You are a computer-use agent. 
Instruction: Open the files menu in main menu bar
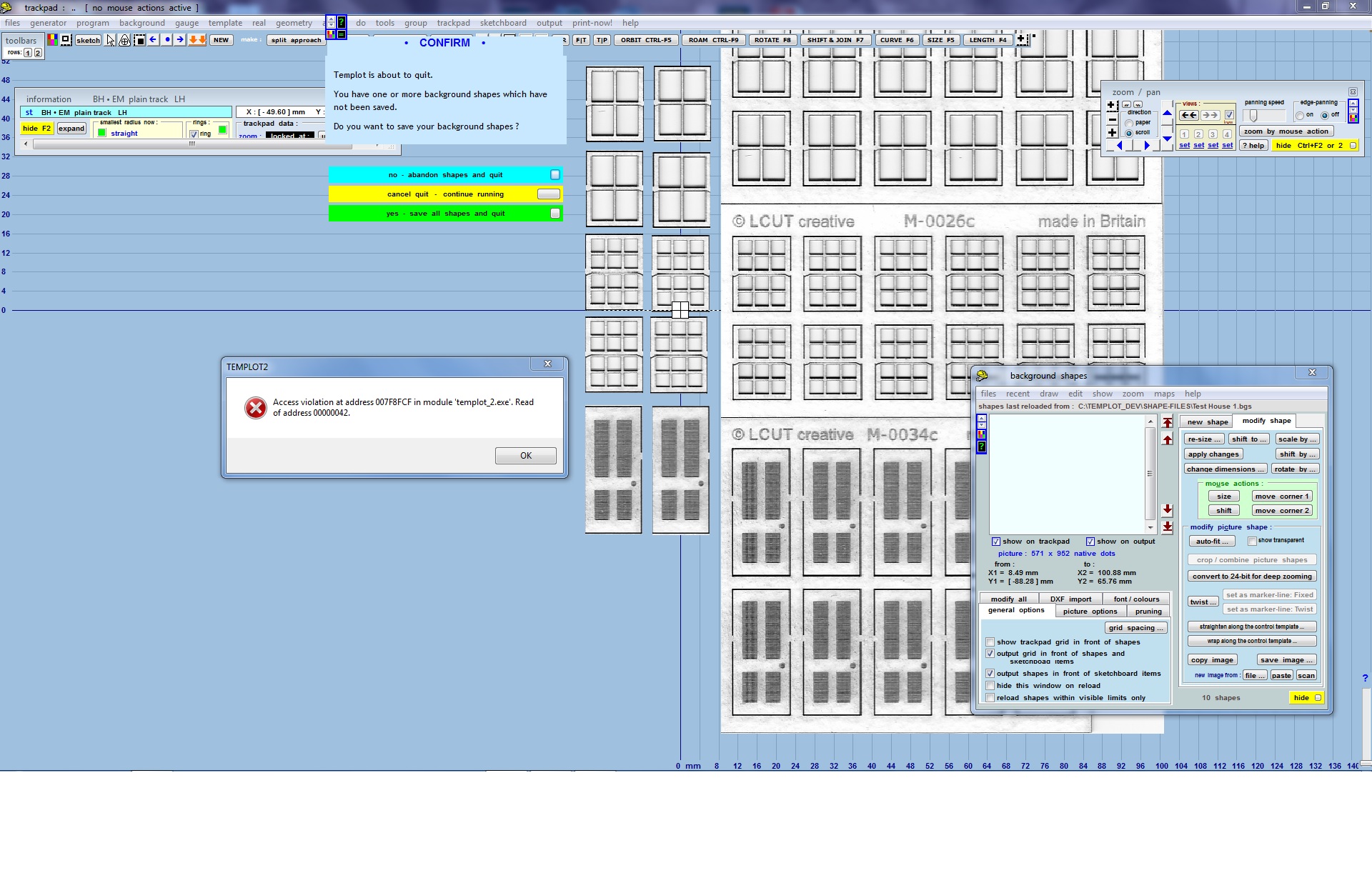tap(13, 23)
